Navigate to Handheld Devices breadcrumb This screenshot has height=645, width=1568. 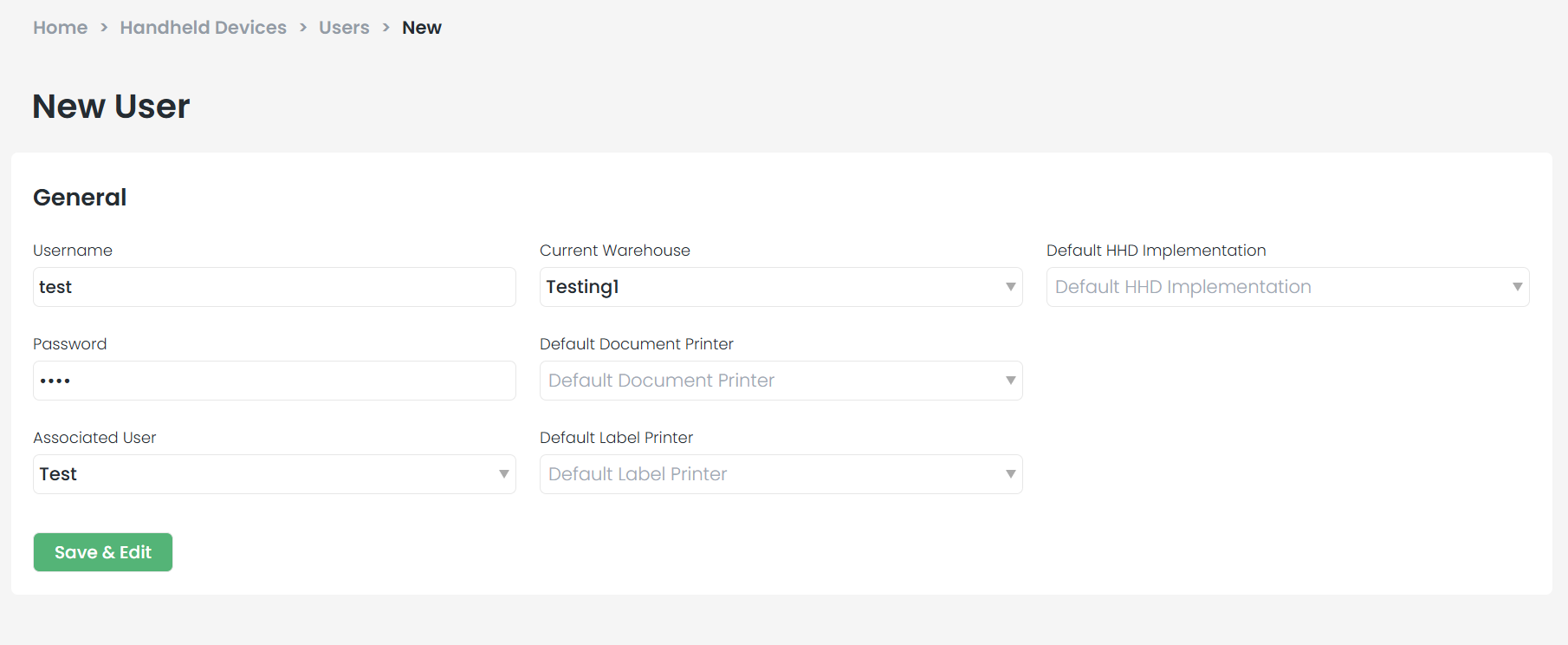click(x=203, y=28)
